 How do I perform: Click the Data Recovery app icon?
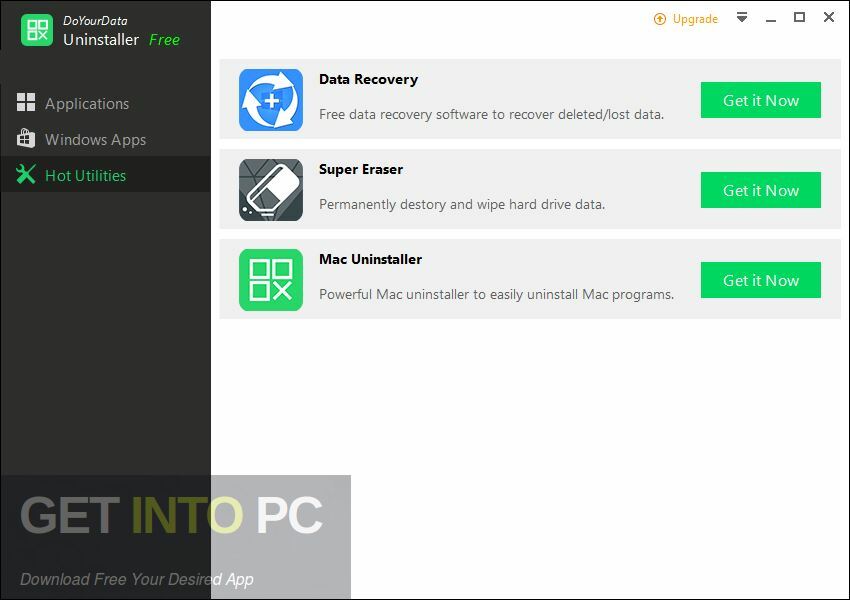[x=271, y=100]
